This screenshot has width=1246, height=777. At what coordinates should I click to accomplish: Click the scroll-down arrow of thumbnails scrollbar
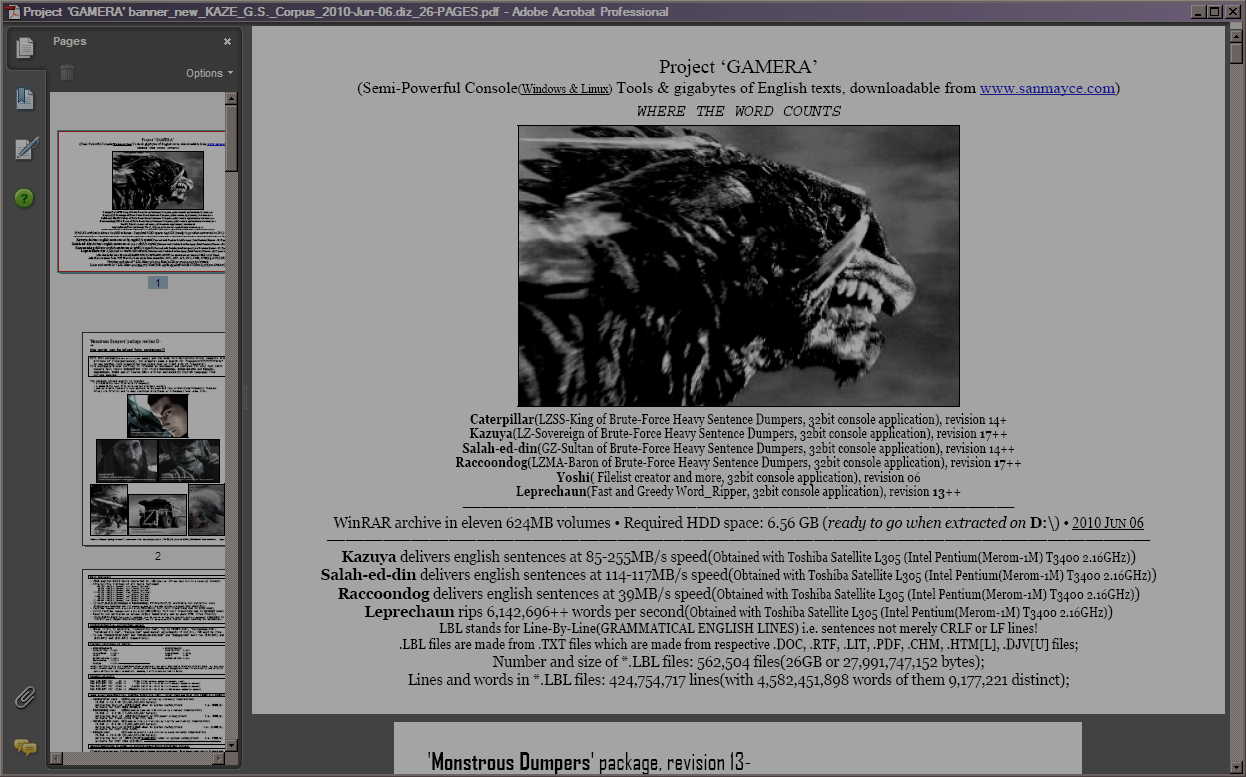232,745
